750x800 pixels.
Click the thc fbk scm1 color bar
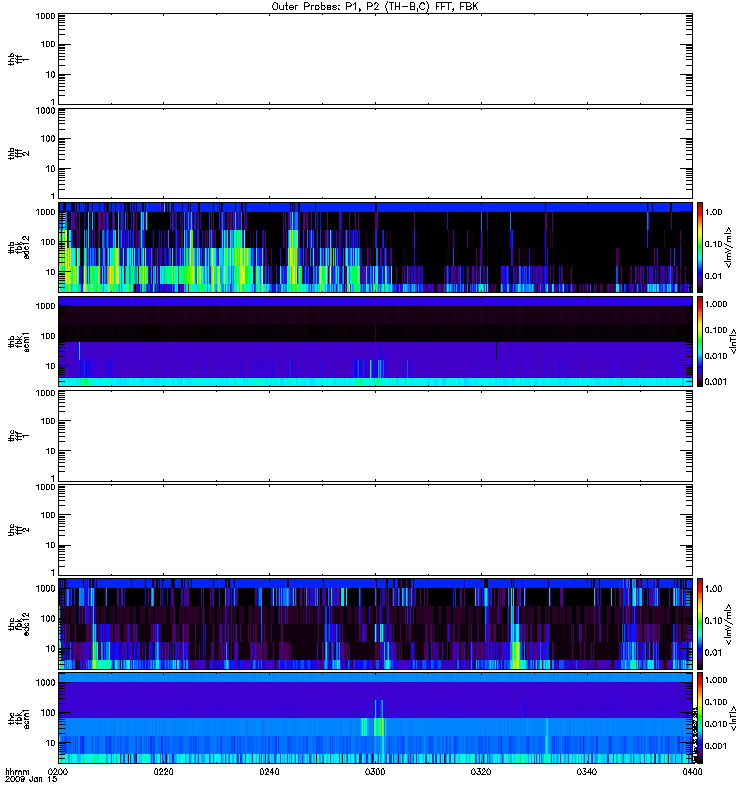(x=700, y=718)
